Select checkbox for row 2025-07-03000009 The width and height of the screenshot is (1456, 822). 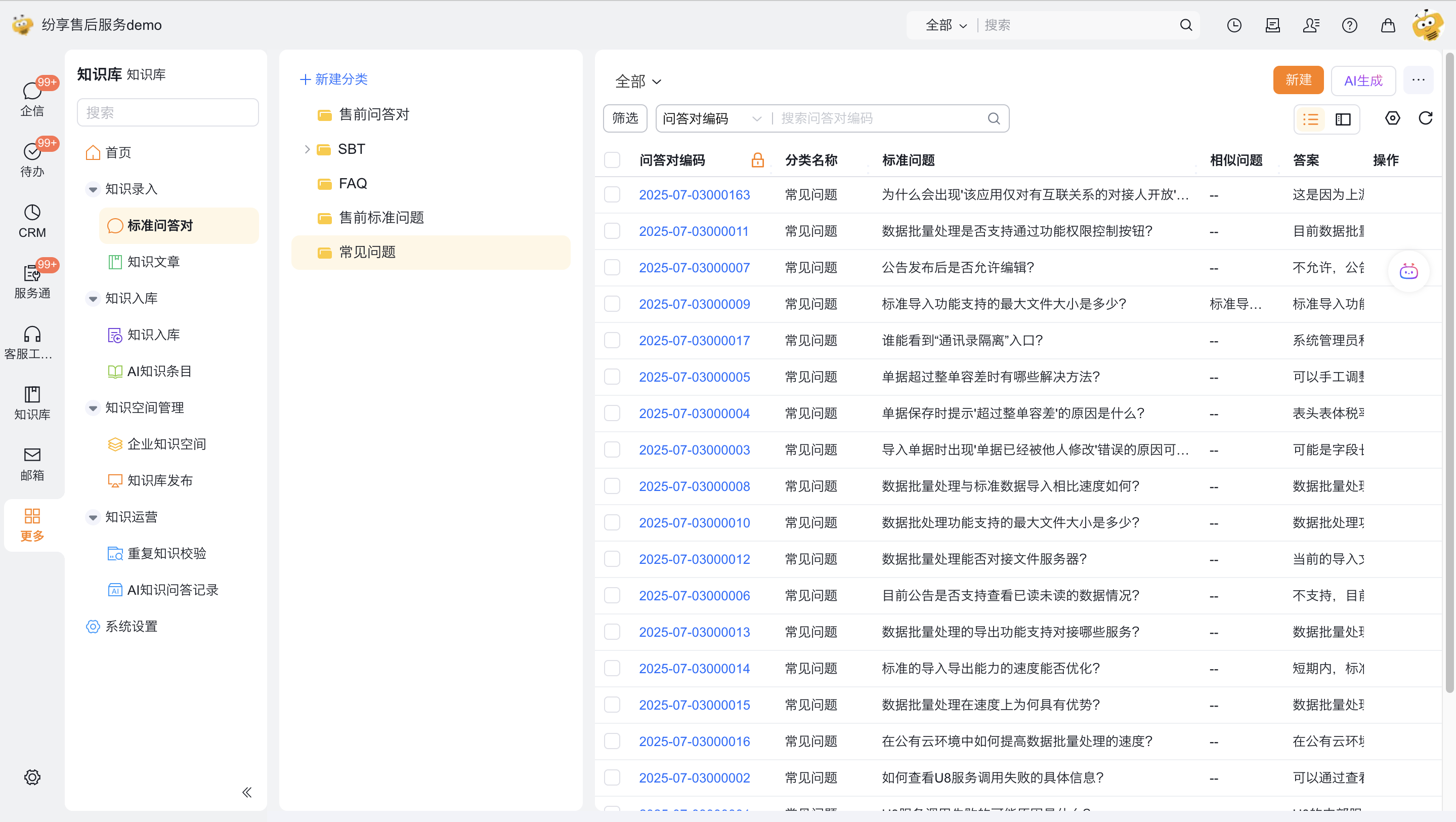pos(612,304)
